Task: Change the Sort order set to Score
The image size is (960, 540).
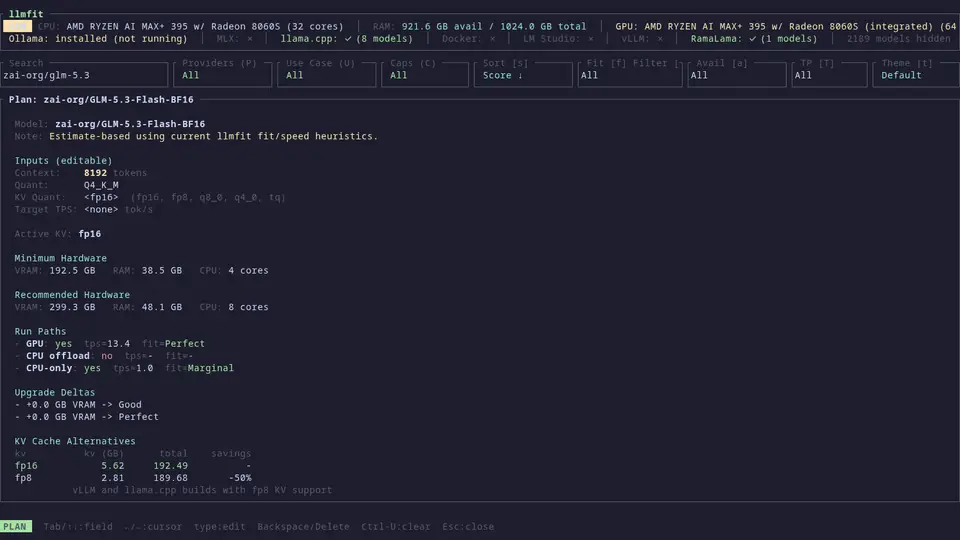Action: [x=523, y=75]
